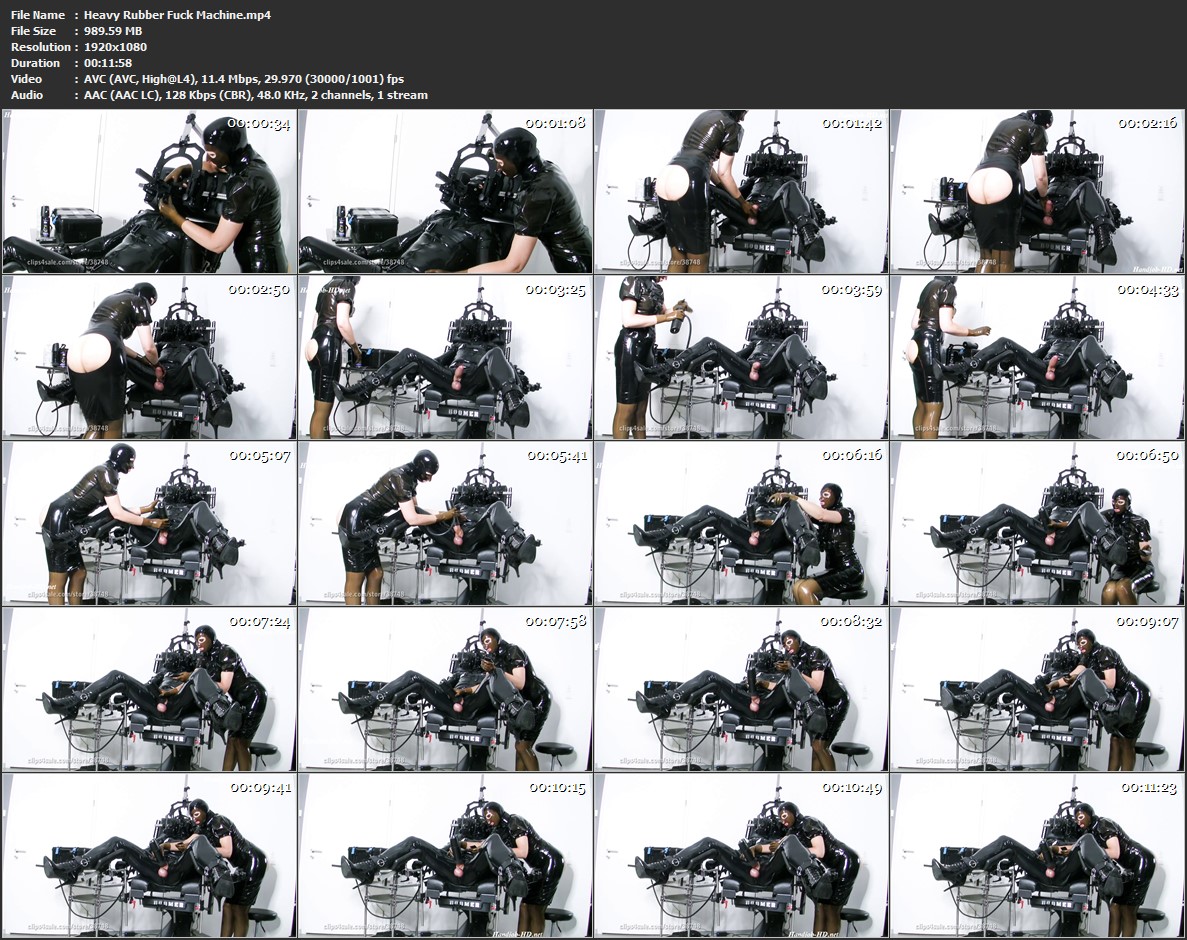Click the last frame timestamped 00:11:23
1187x940 pixels.
coord(1037,854)
